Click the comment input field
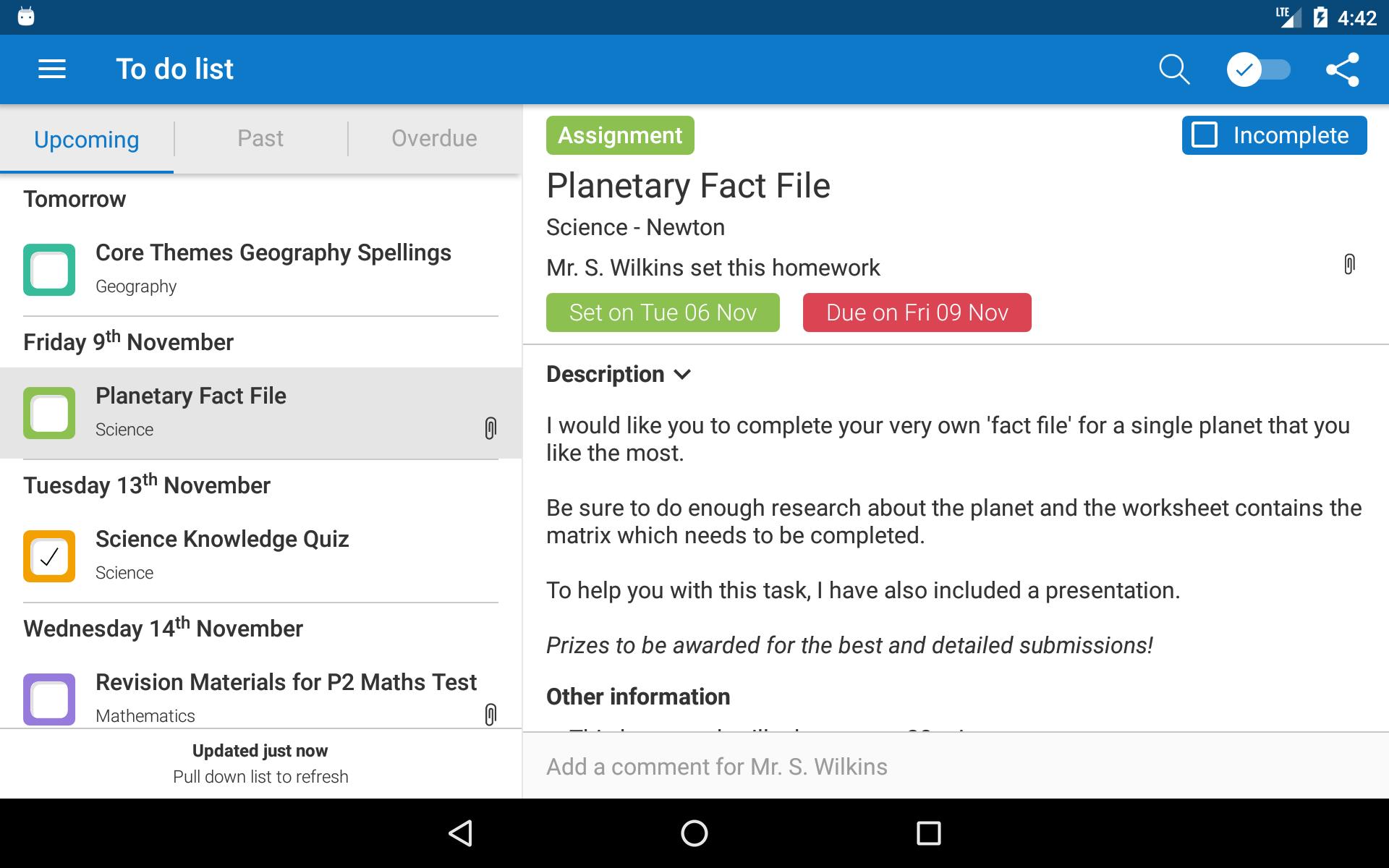1389x868 pixels. pyautogui.click(x=955, y=766)
